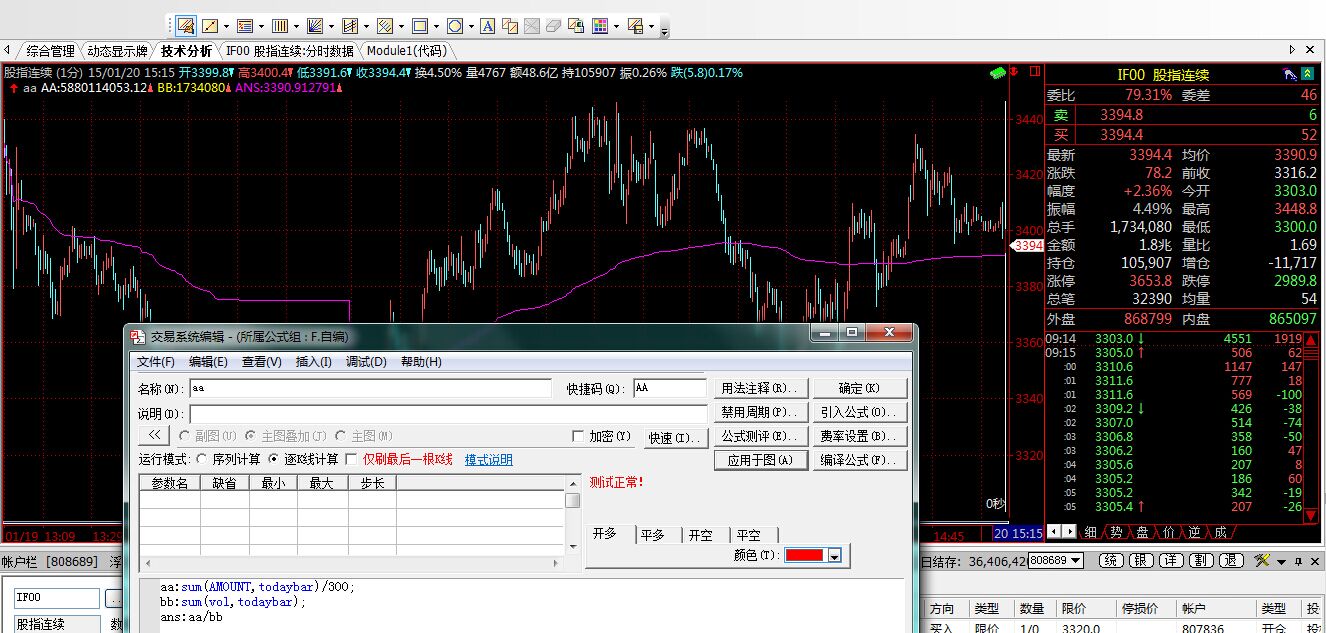
Task: Click the 银 round button in account bar
Action: tap(1141, 560)
